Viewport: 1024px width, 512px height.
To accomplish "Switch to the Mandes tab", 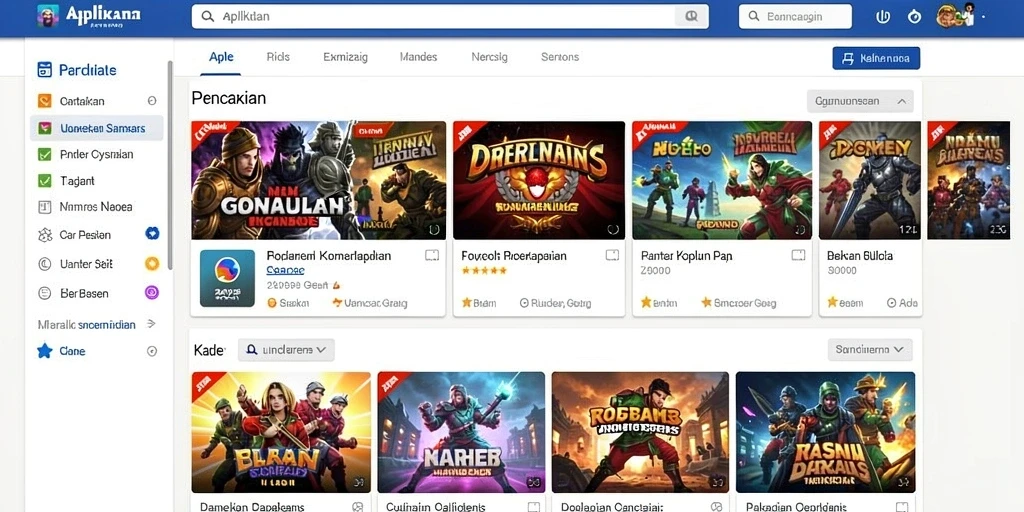I will click(x=419, y=57).
